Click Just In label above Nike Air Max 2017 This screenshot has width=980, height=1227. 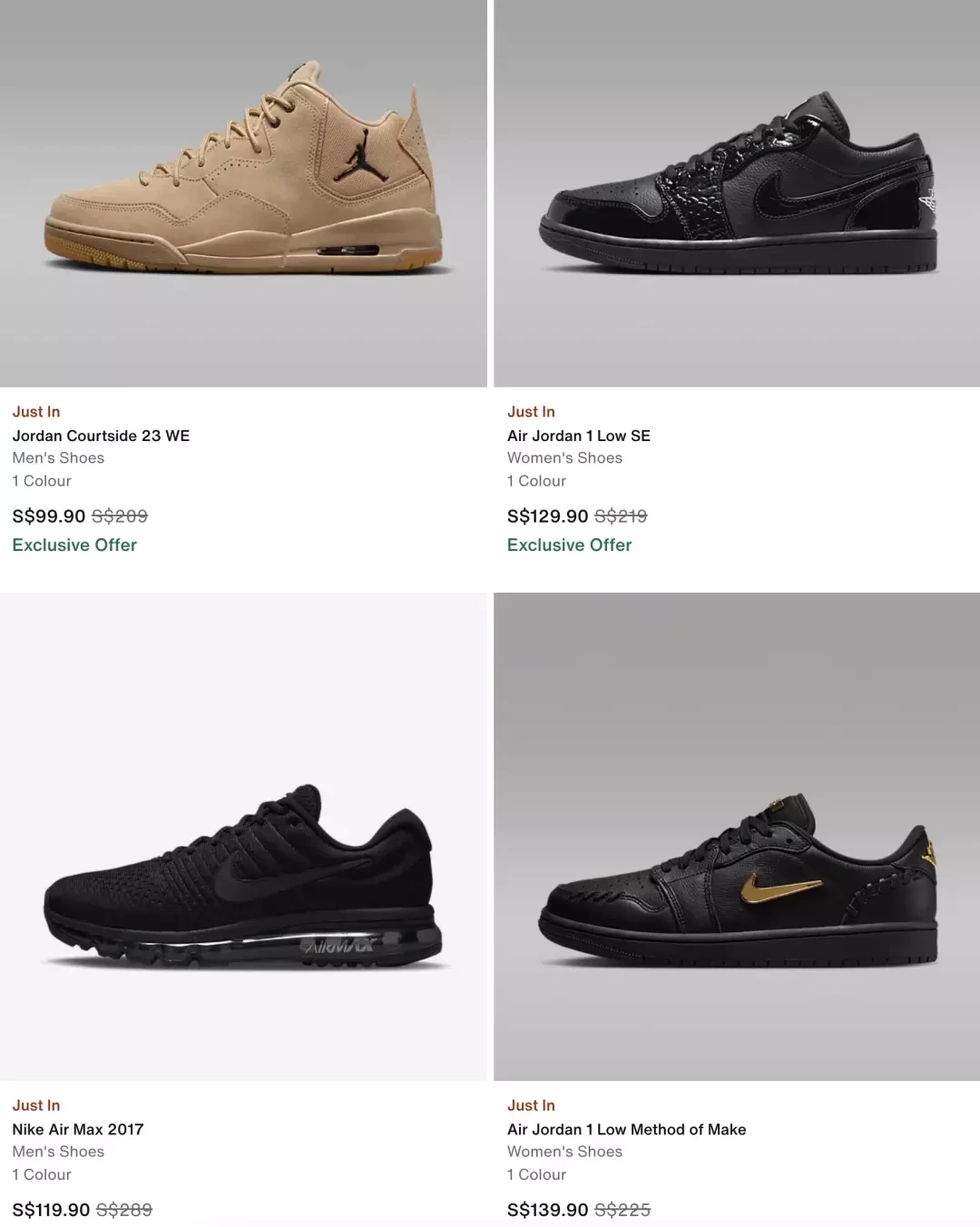click(36, 1105)
